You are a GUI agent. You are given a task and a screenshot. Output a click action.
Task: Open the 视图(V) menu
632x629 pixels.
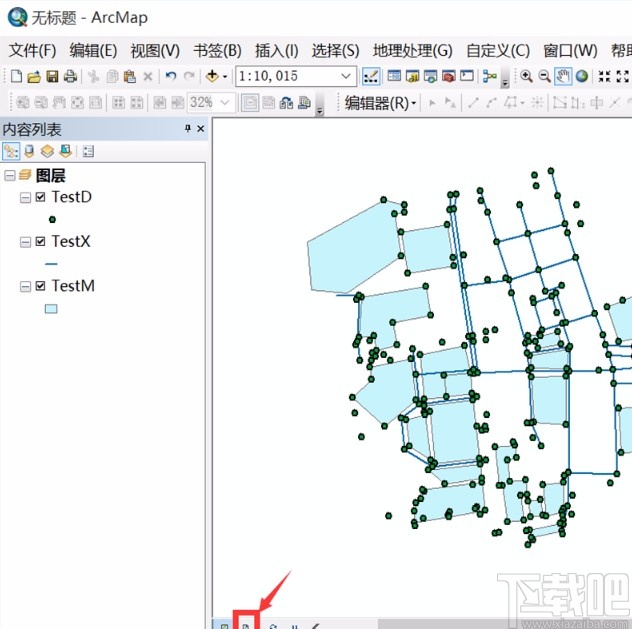[155, 51]
